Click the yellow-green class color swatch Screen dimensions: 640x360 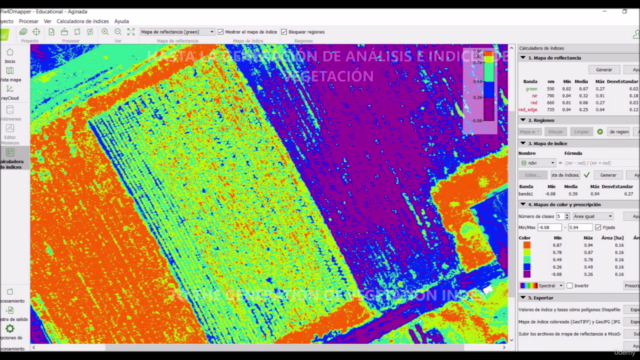(x=527, y=252)
